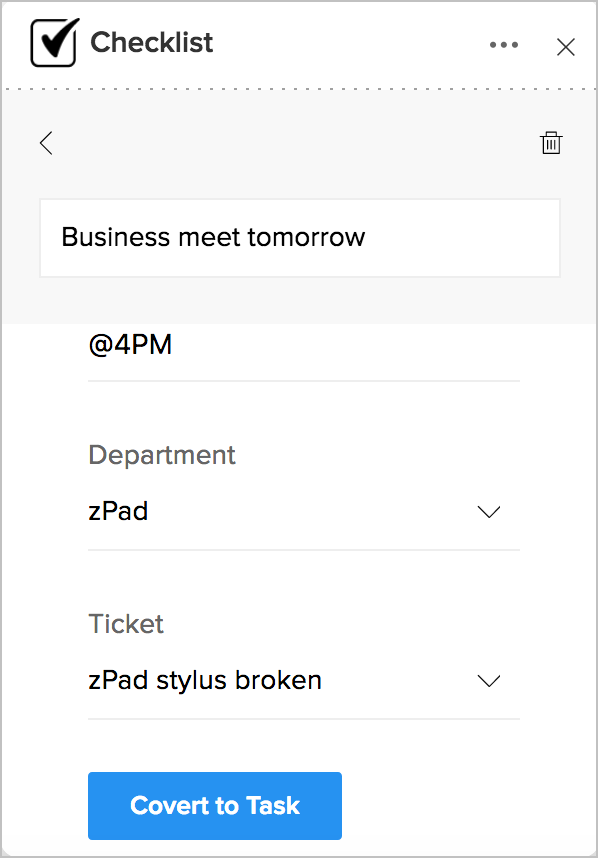Click the word 'broken' in the ticket field
Image resolution: width=598 pixels, height=858 pixels.
click(278, 680)
